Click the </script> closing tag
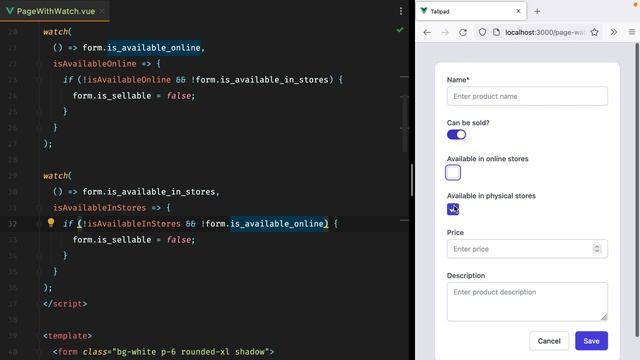 65,304
